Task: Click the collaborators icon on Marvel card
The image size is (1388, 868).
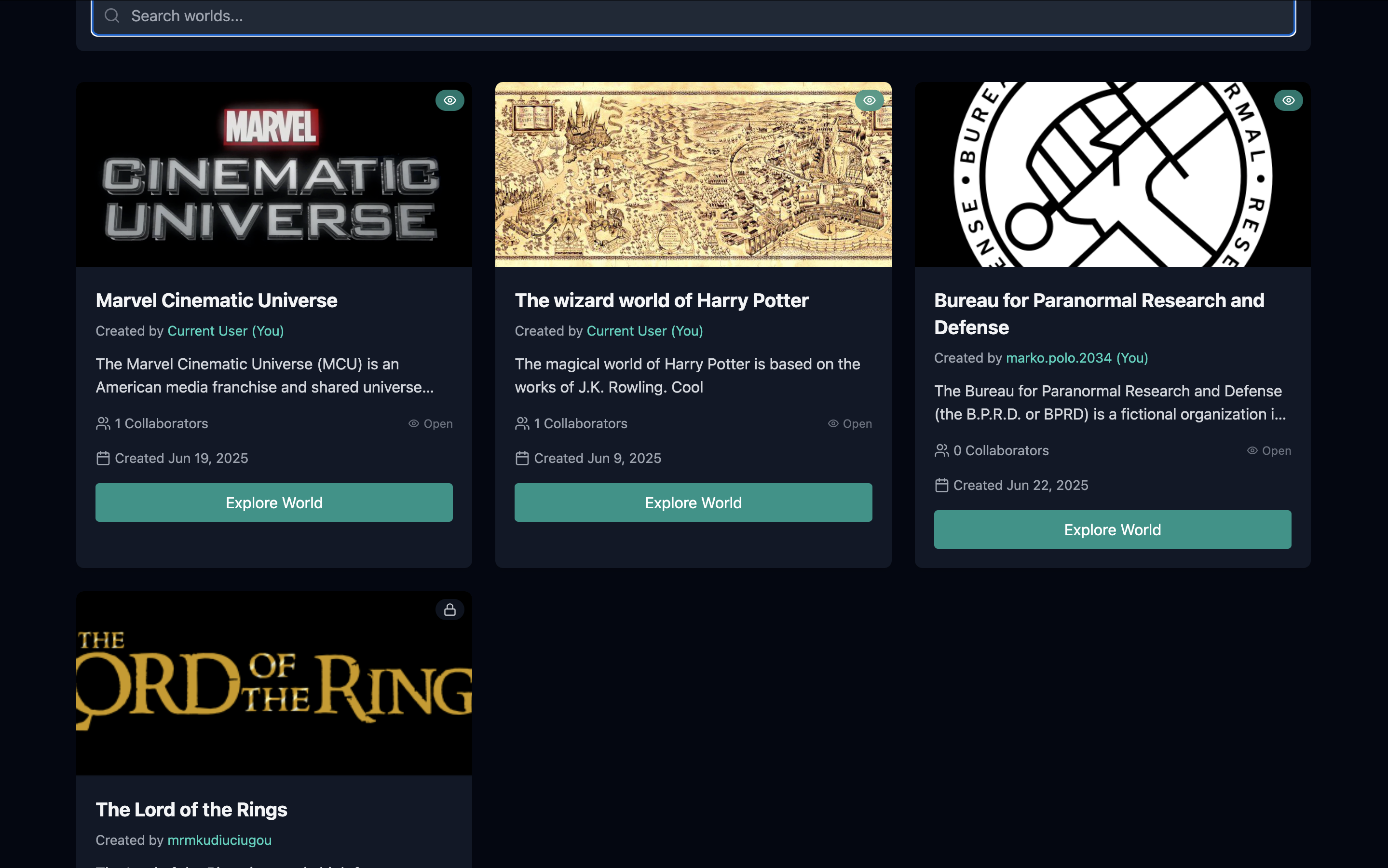Action: pos(103,424)
